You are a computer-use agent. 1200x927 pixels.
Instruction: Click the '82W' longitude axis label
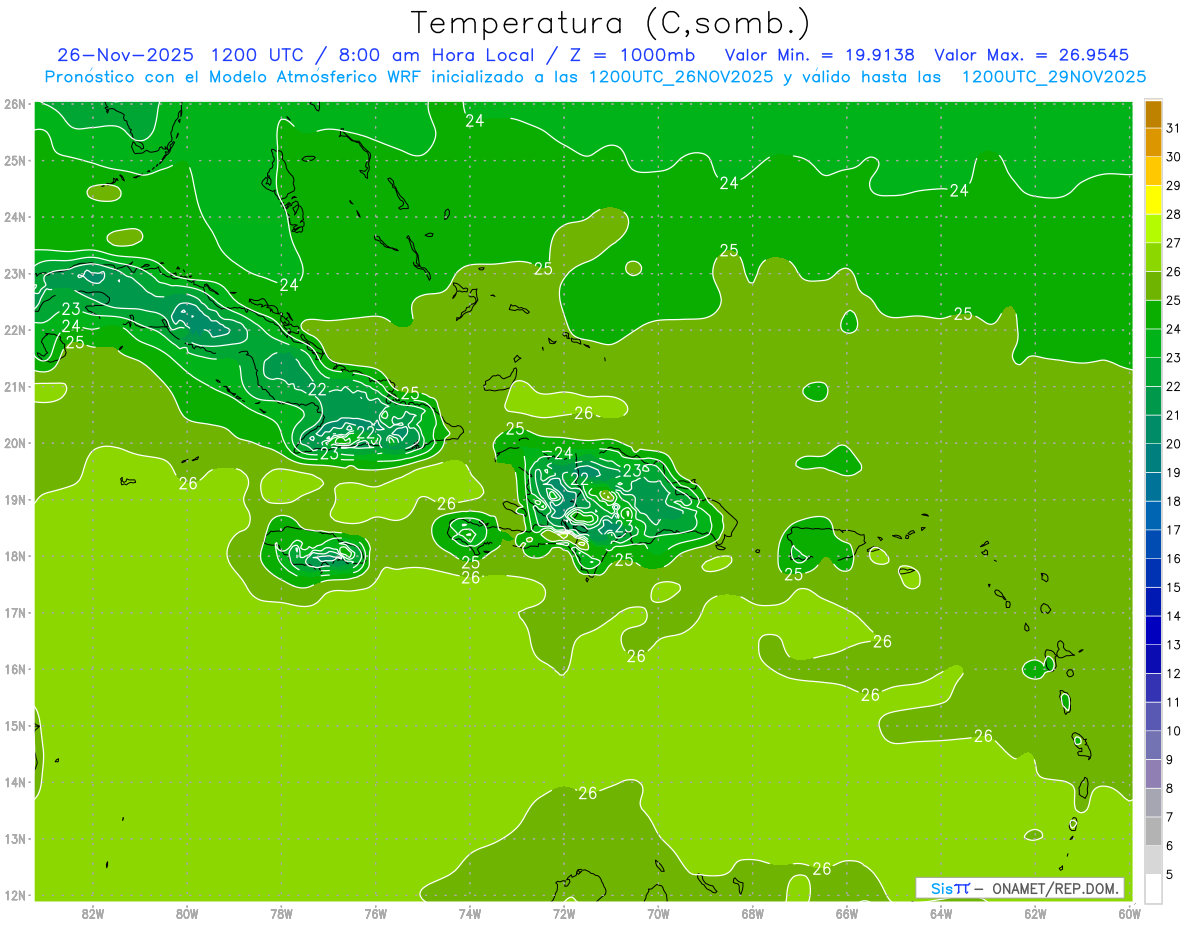point(93,913)
